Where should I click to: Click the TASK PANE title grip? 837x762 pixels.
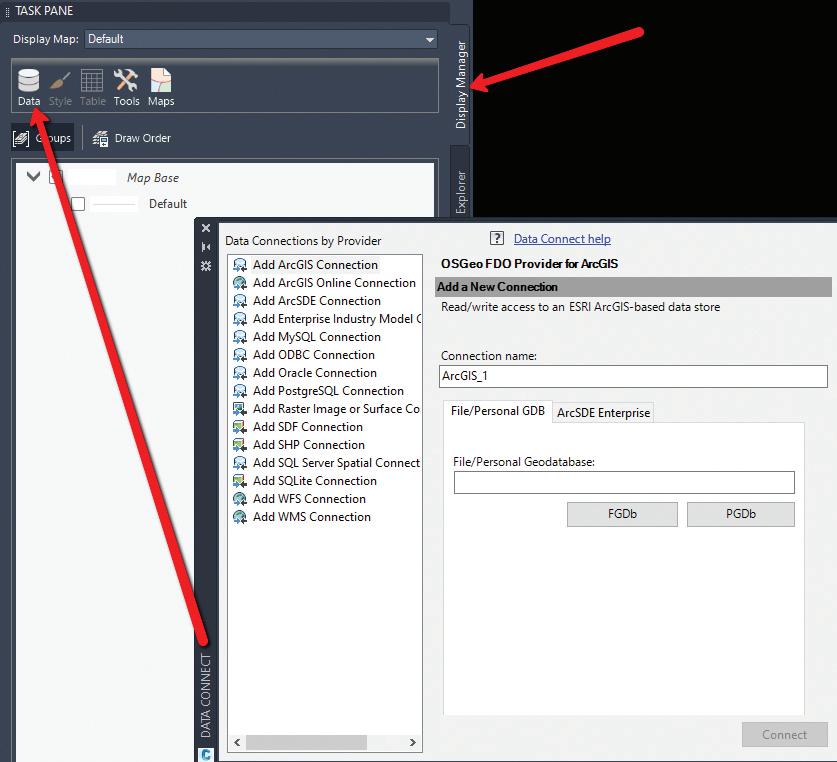(x=7, y=12)
